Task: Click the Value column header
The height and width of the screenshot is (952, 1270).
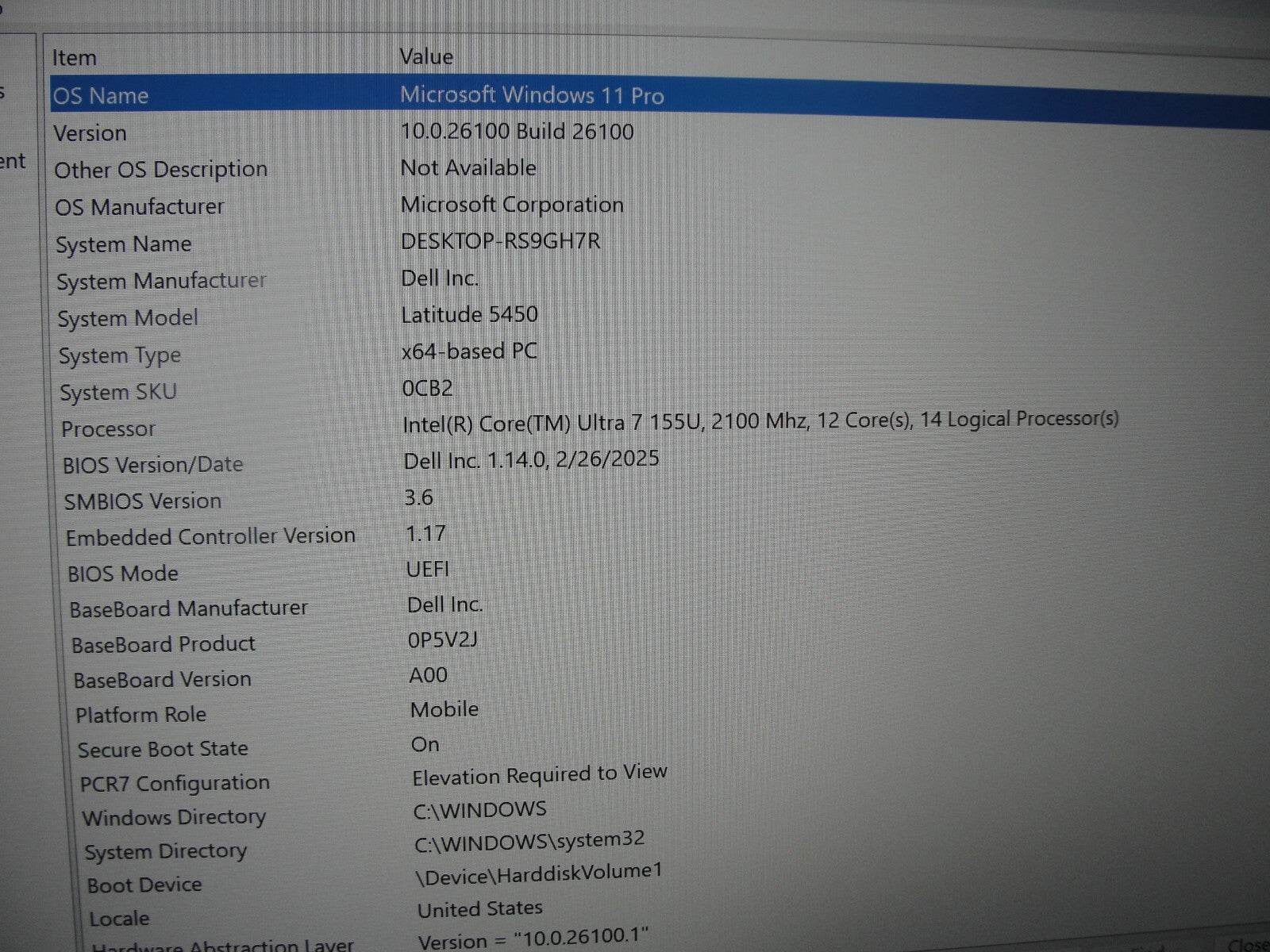Action: click(x=425, y=56)
